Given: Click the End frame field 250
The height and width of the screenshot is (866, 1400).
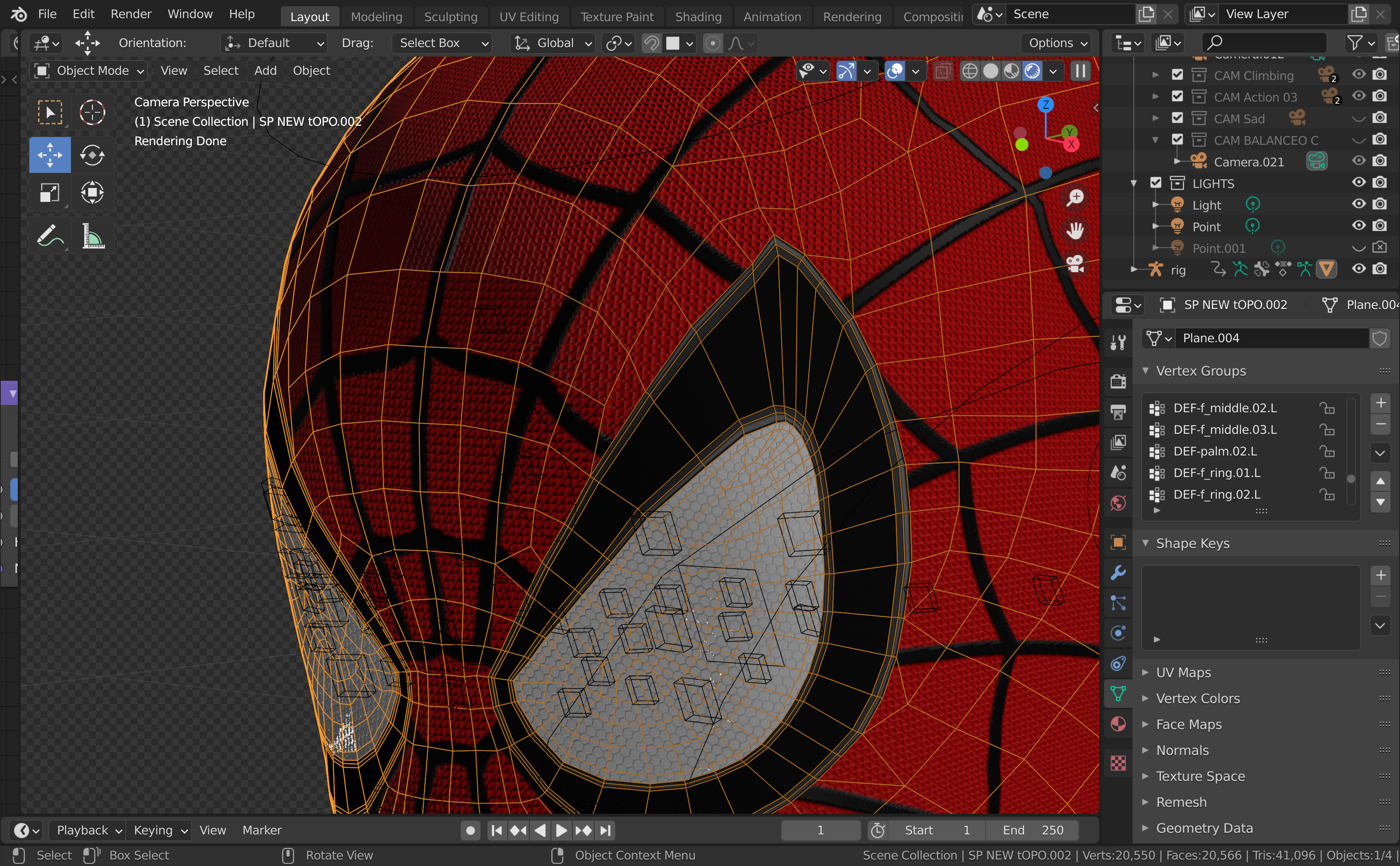Looking at the screenshot, I should tap(1032, 830).
